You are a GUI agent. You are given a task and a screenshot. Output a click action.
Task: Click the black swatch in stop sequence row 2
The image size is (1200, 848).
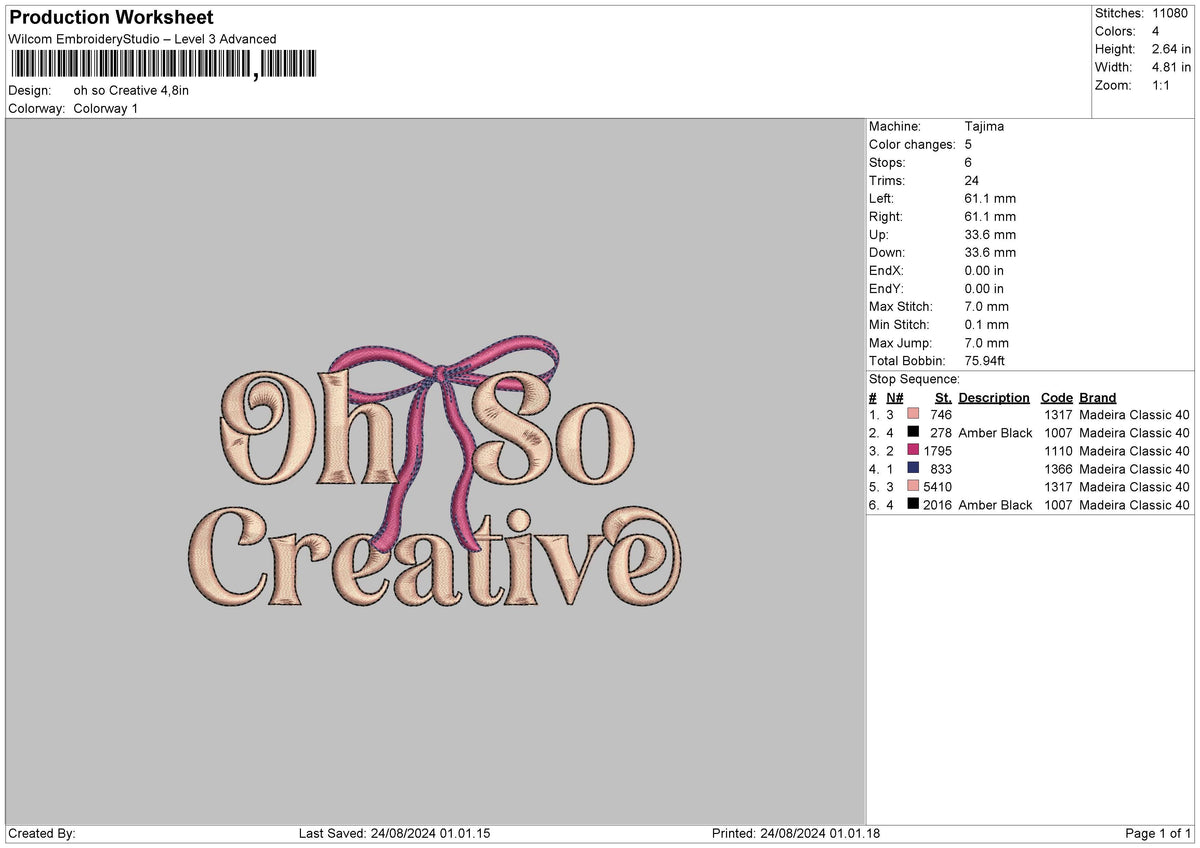[x=913, y=433]
